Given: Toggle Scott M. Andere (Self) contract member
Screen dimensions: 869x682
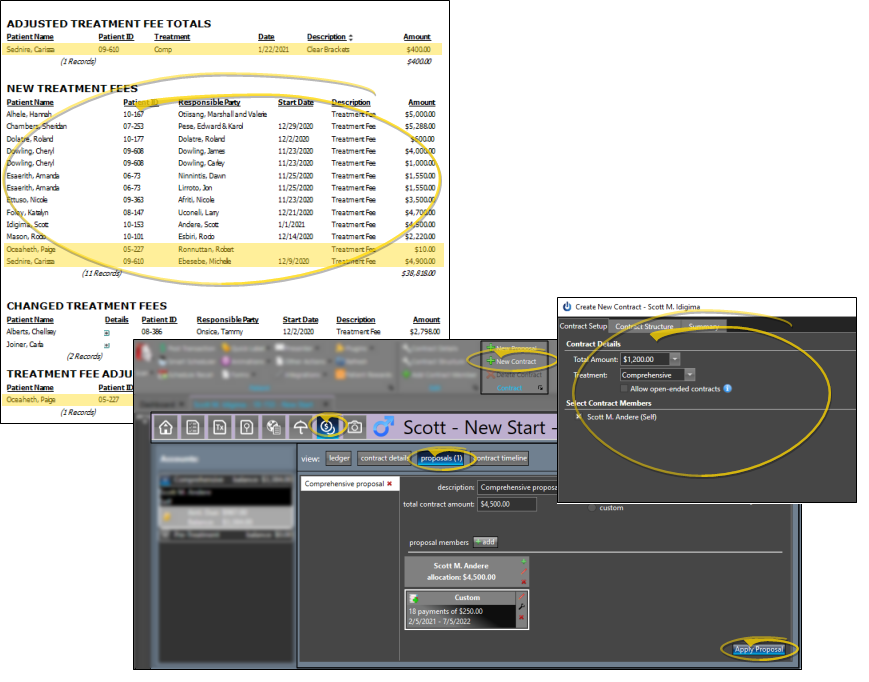Looking at the screenshot, I should coord(578,416).
